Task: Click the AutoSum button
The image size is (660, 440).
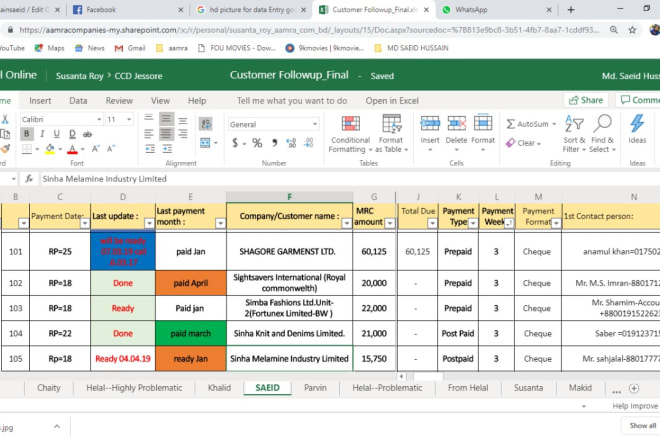Action: 530,124
